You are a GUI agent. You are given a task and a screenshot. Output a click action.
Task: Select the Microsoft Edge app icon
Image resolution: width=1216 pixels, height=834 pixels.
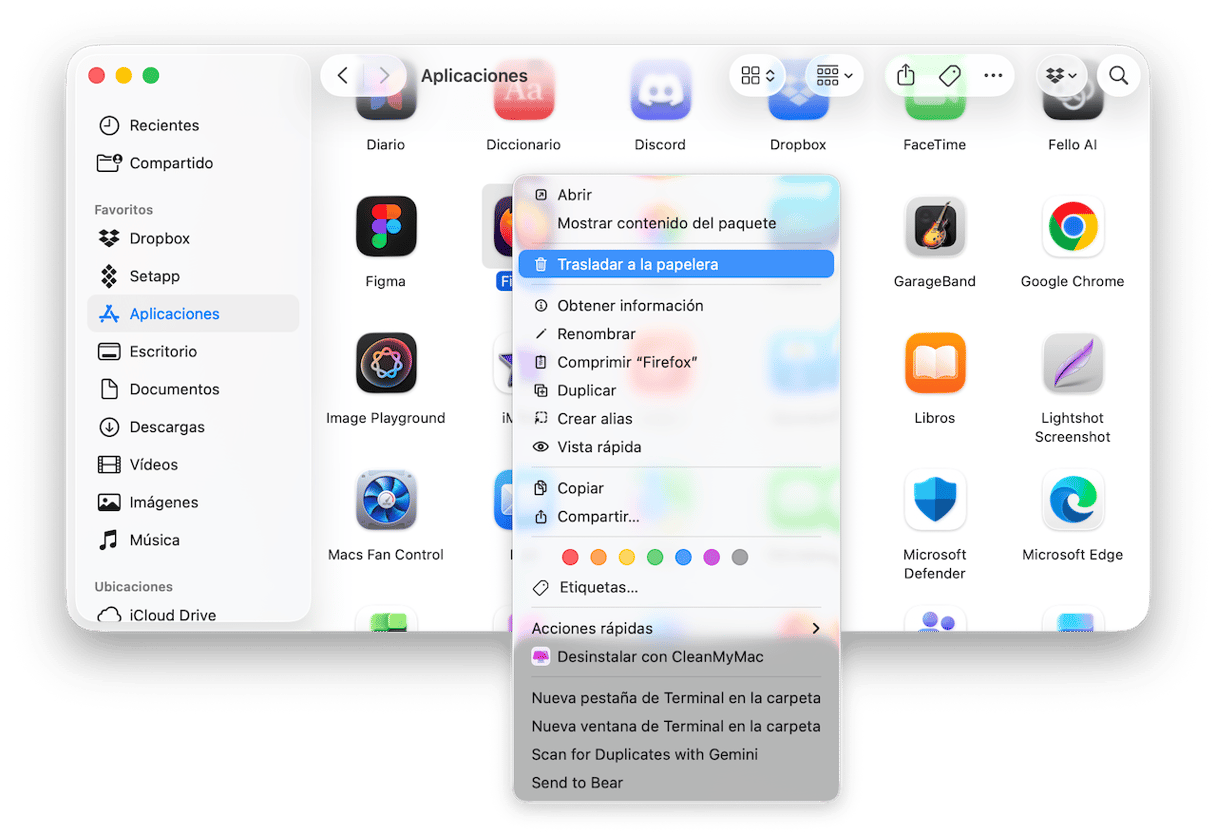1072,500
